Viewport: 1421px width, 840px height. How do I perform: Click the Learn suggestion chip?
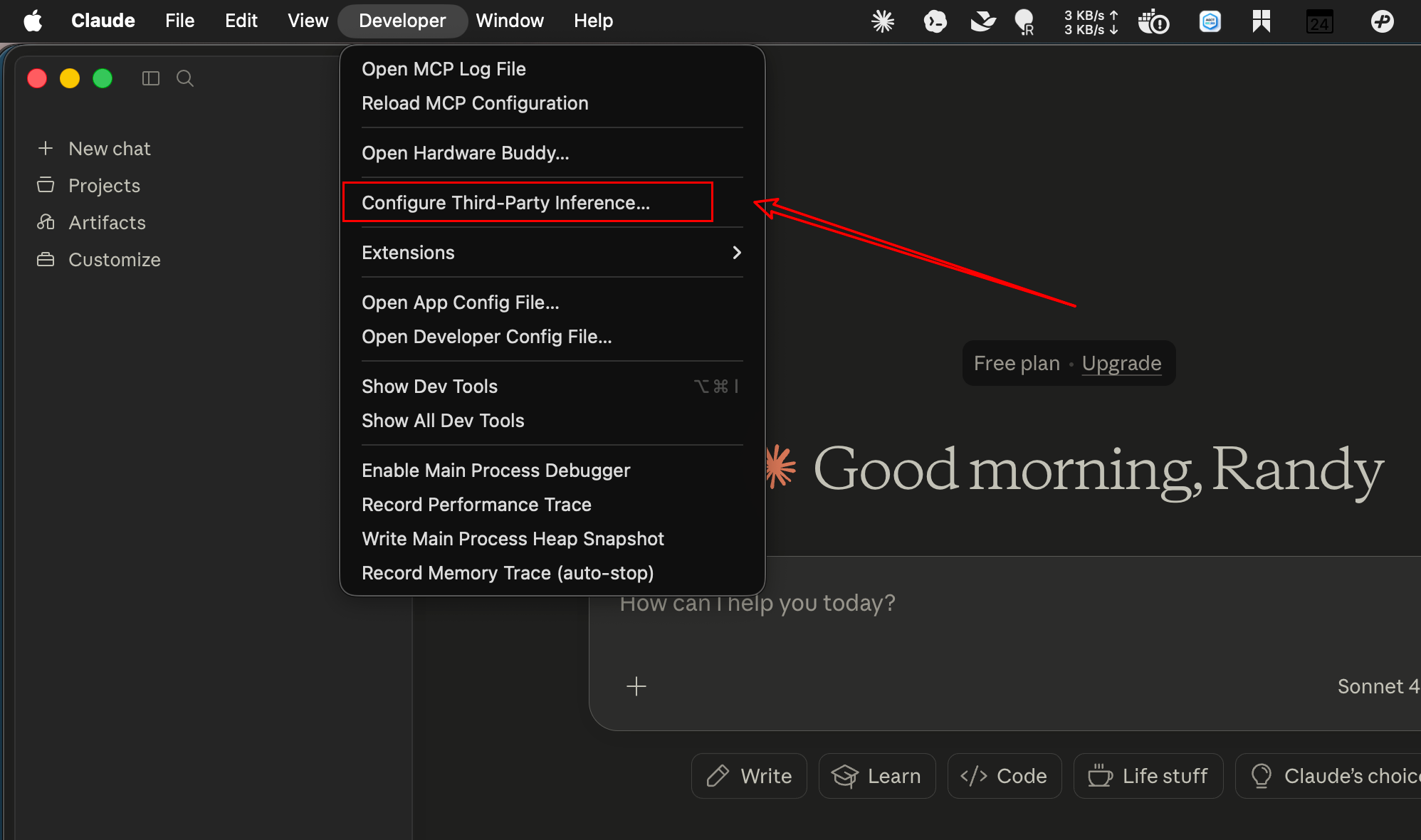click(877, 776)
